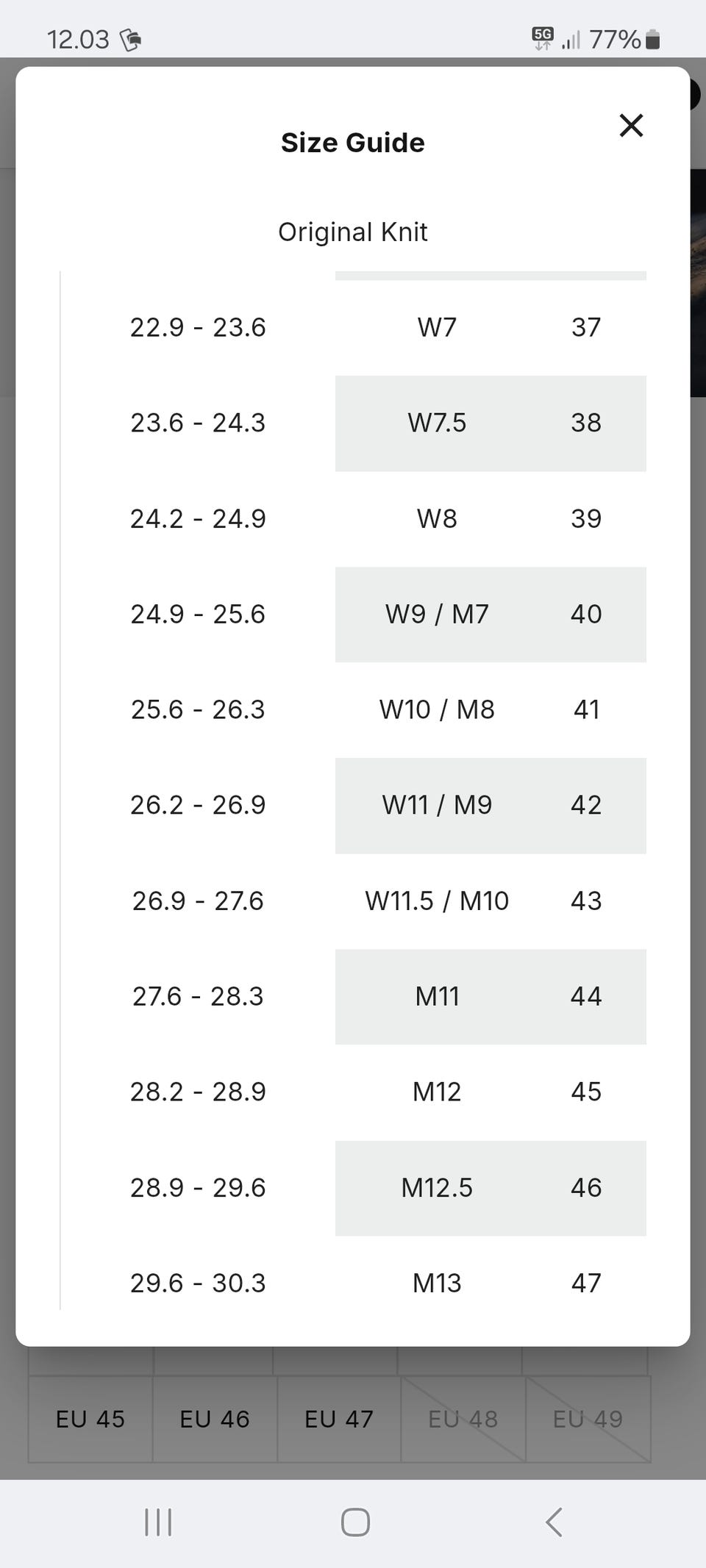Tap the Android recent apps icon
706x1568 pixels.
(x=158, y=1522)
